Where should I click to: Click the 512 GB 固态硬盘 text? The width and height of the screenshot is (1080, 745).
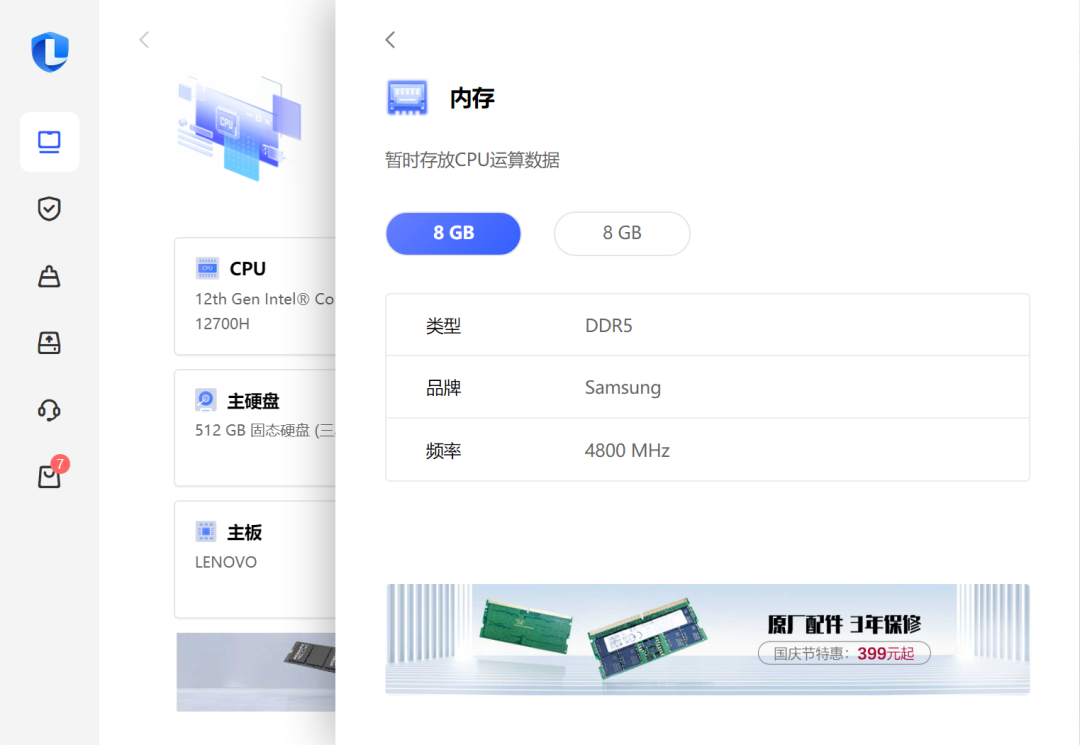click(x=264, y=430)
